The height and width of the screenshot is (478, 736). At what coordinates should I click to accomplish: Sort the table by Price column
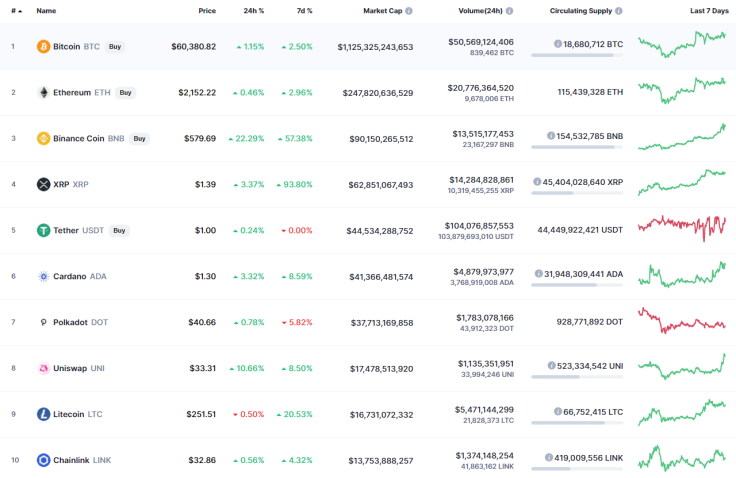(x=207, y=11)
